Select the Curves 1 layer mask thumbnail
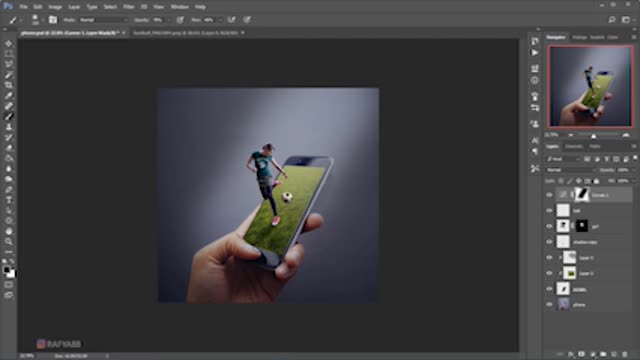This screenshot has height=360, width=640. (582, 195)
